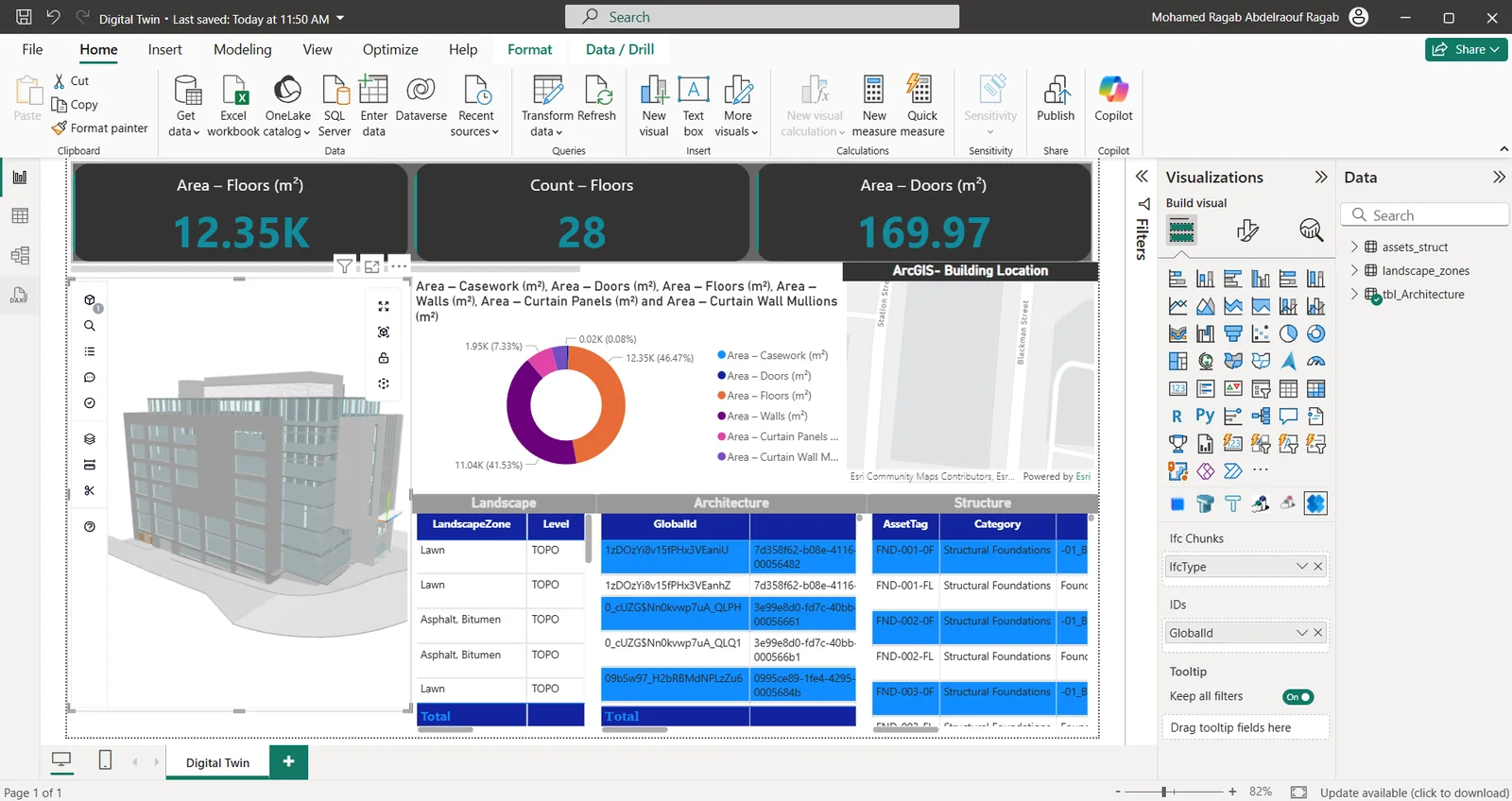Select the Digital Twin page tab
1512x801 pixels.
point(217,762)
